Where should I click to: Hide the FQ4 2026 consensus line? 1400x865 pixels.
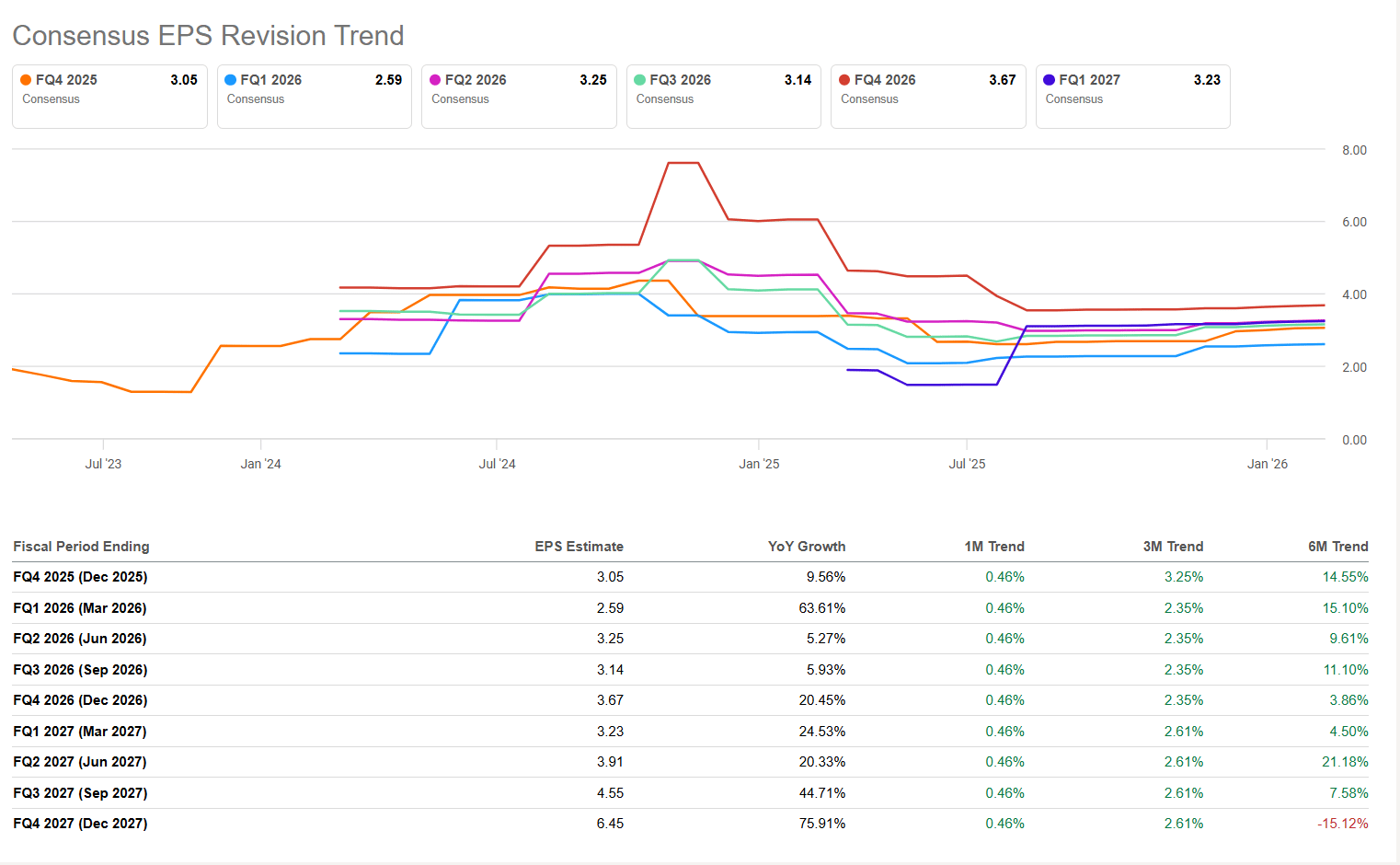tap(927, 97)
